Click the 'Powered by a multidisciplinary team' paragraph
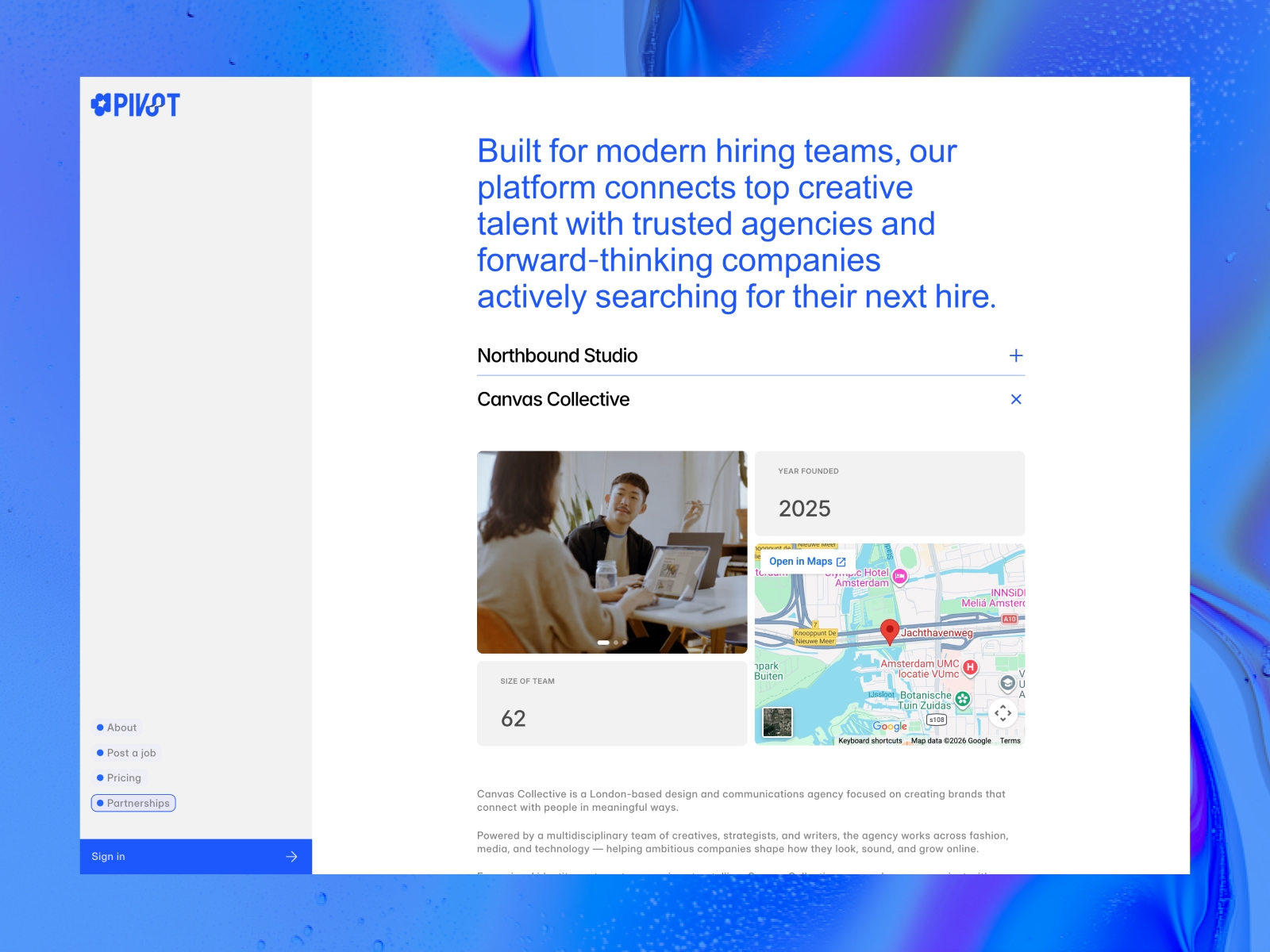Image resolution: width=1270 pixels, height=952 pixels. tap(743, 842)
